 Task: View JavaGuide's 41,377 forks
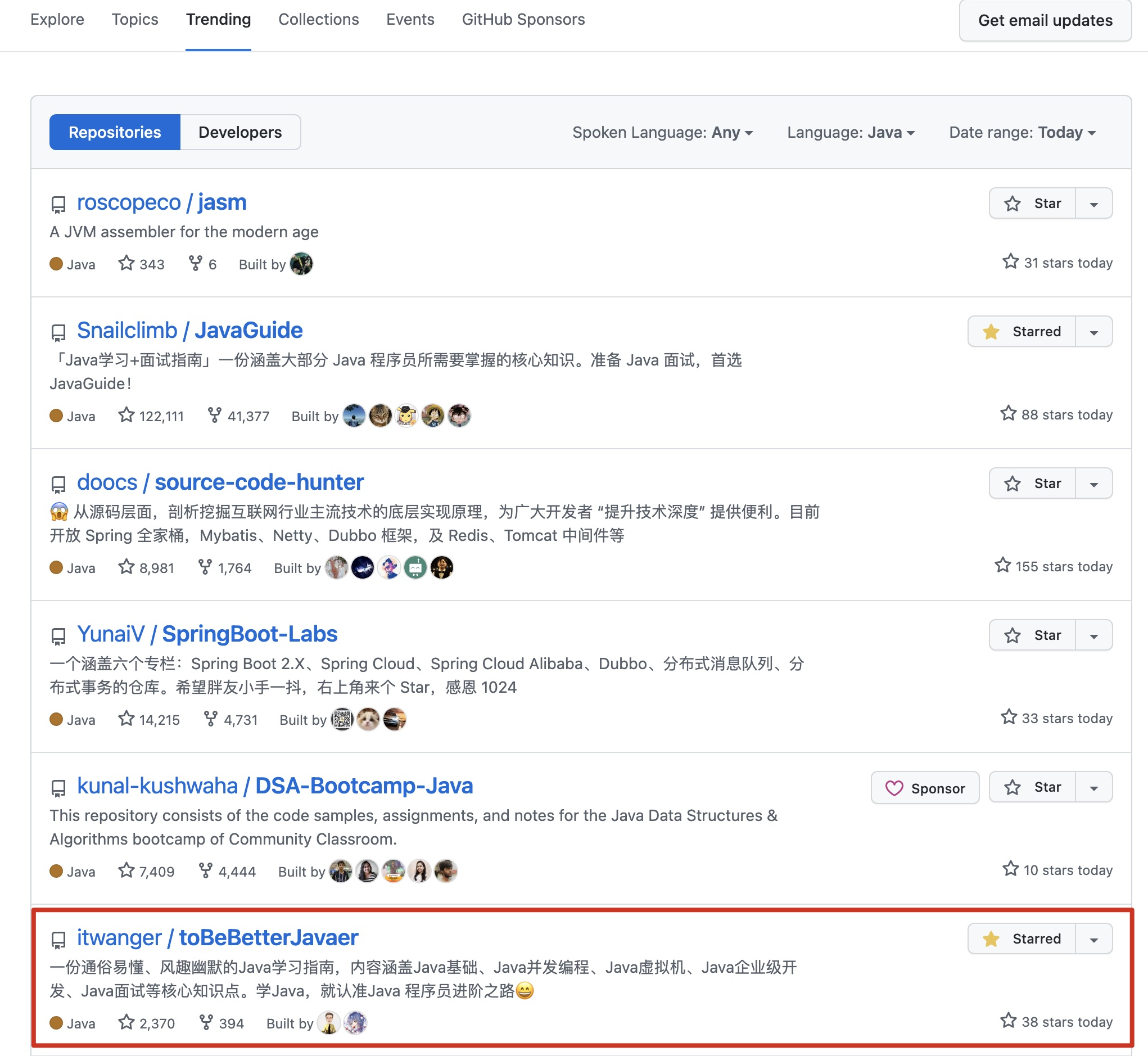(238, 416)
